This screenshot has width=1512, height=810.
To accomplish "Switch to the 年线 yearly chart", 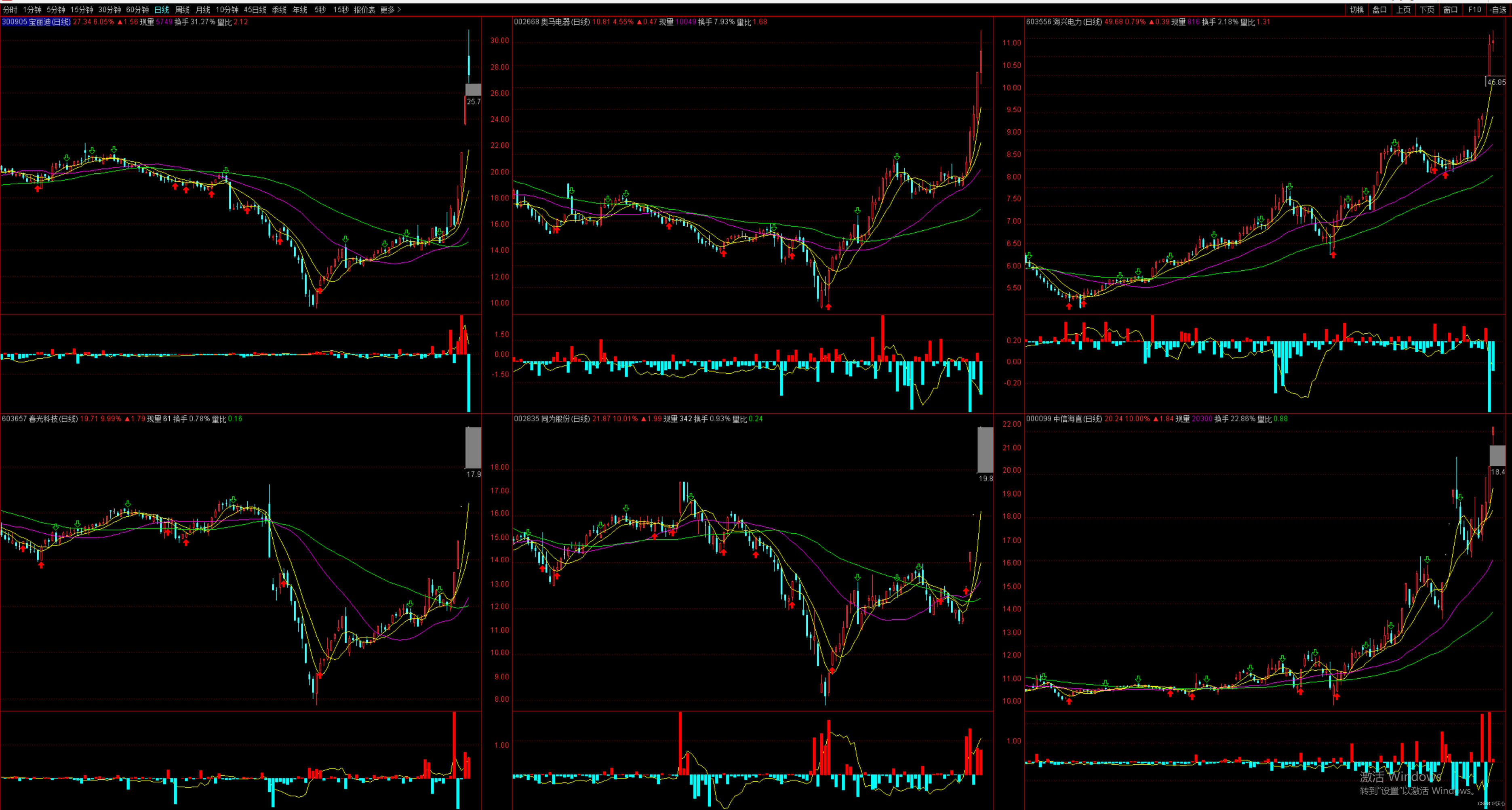I will point(300,10).
